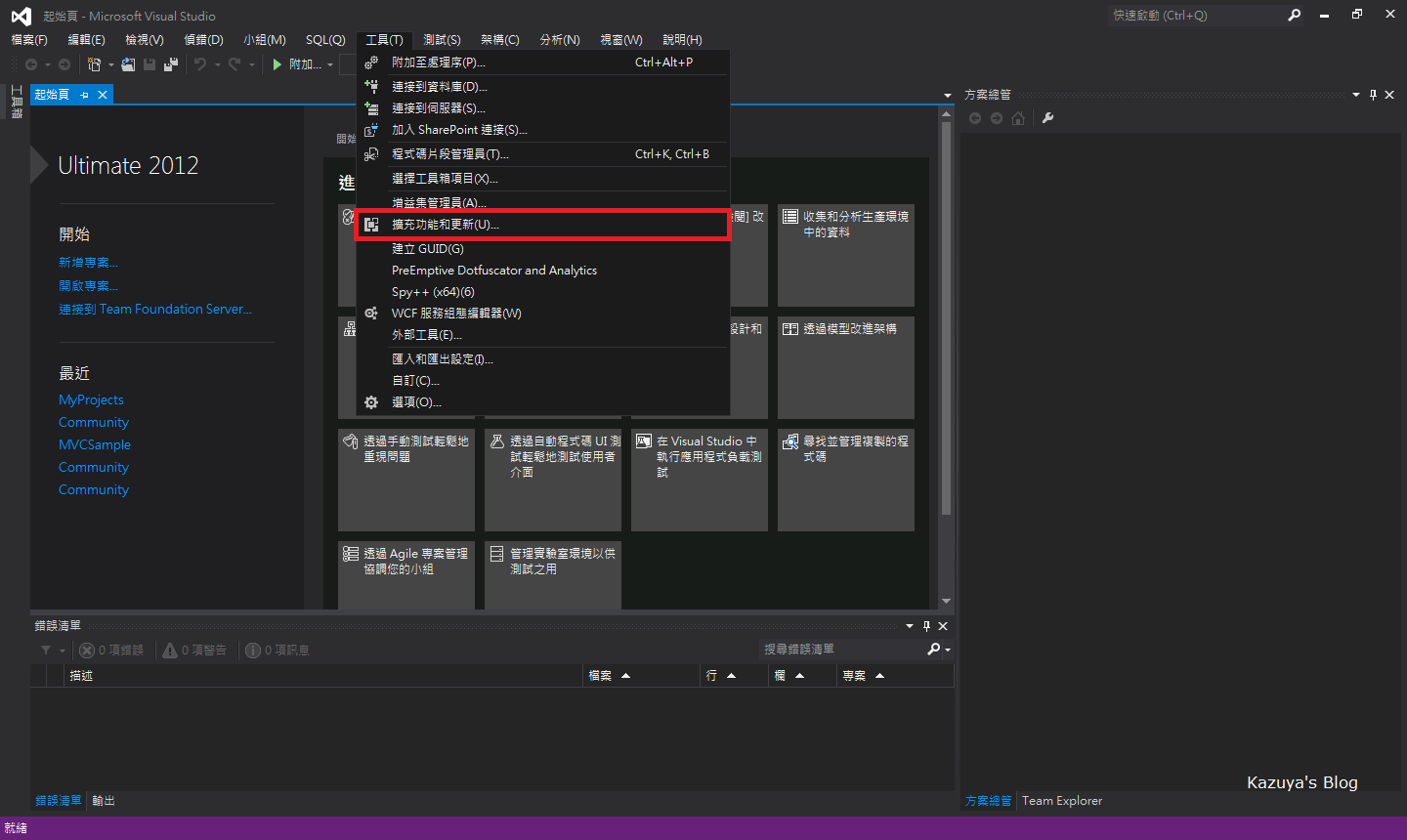Click the Open File folder icon

click(x=128, y=64)
